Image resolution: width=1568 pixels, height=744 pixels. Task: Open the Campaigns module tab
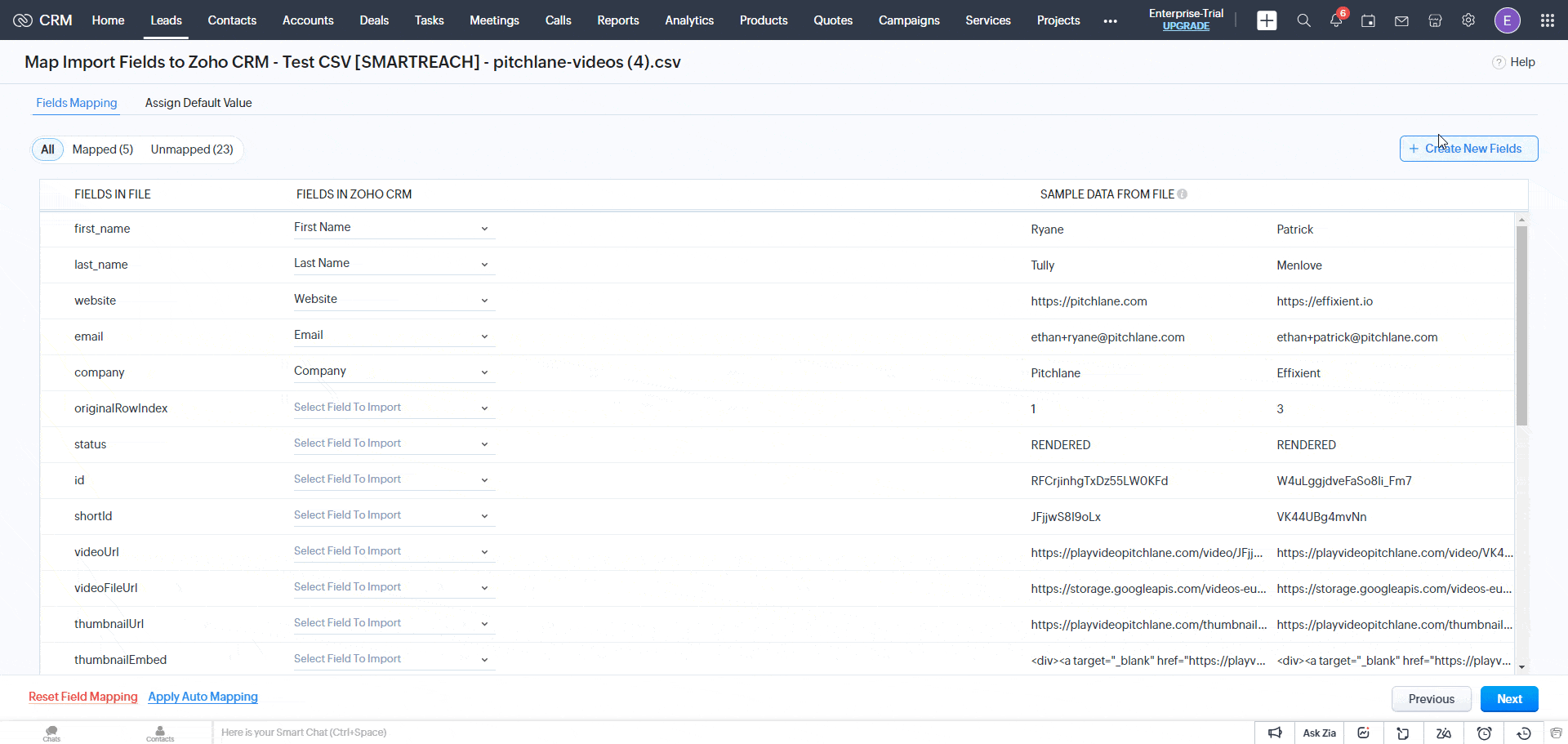[909, 20]
